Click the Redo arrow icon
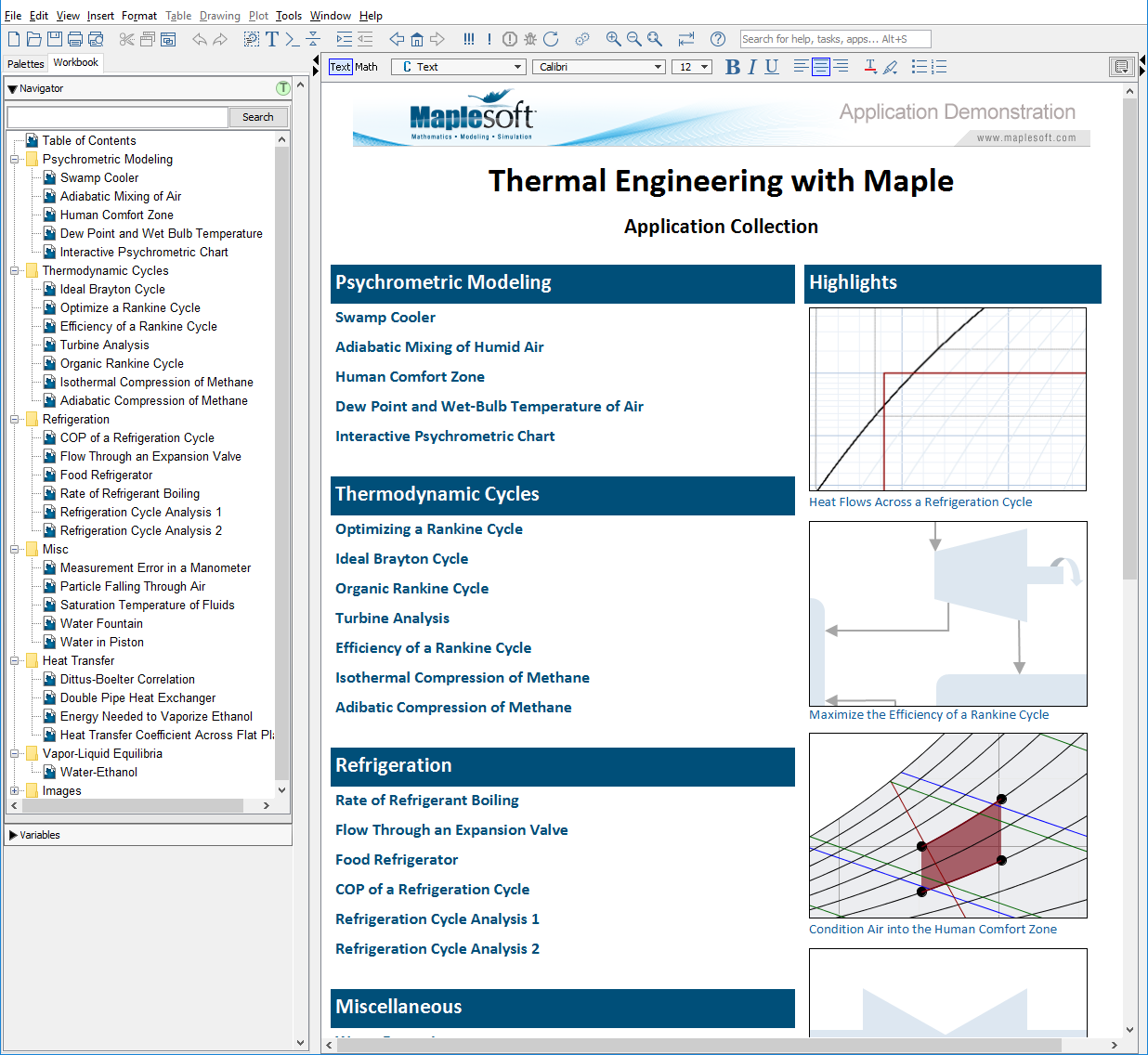Image resolution: width=1148 pixels, height=1055 pixels. click(220, 39)
